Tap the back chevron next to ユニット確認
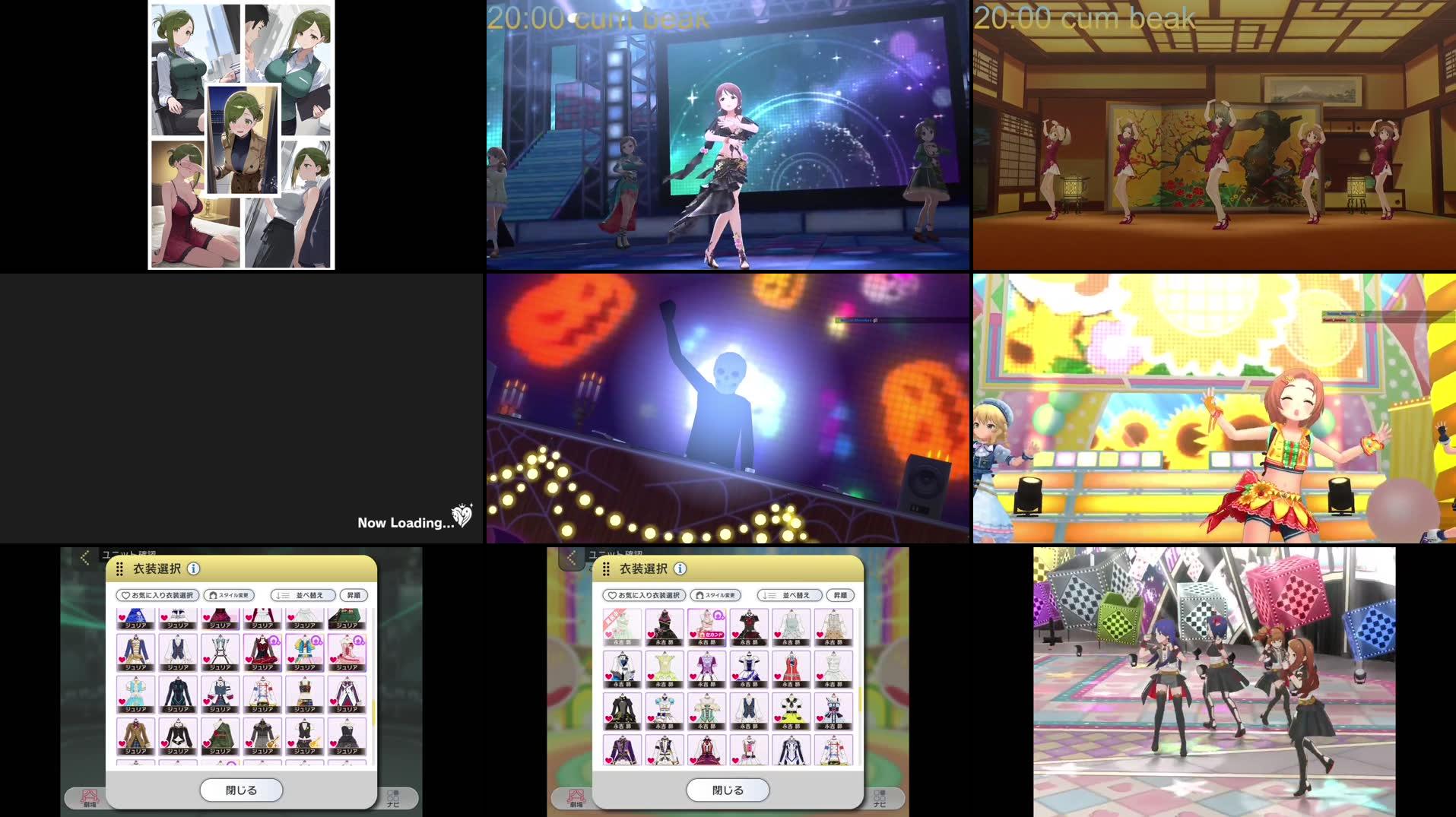 tap(84, 557)
